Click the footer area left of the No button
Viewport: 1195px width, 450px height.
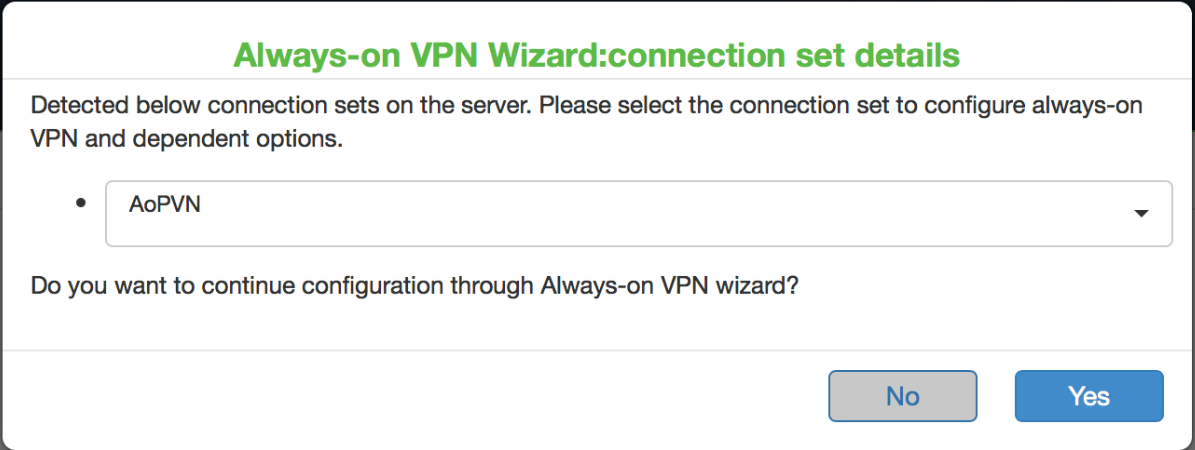pos(400,396)
